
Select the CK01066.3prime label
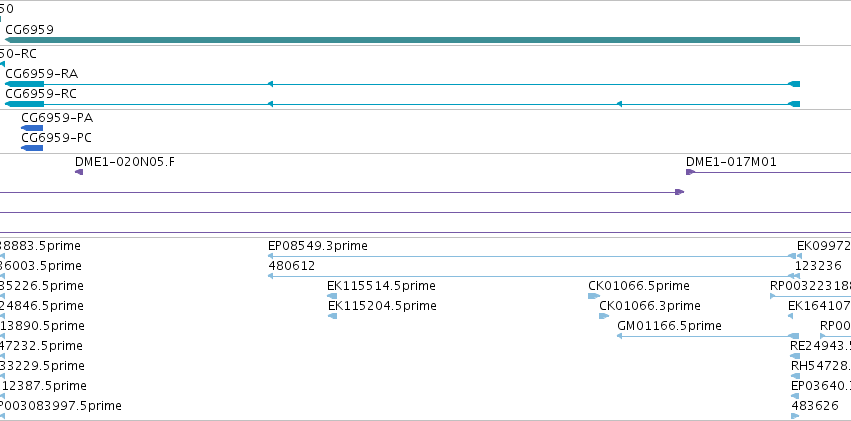[x=650, y=306]
